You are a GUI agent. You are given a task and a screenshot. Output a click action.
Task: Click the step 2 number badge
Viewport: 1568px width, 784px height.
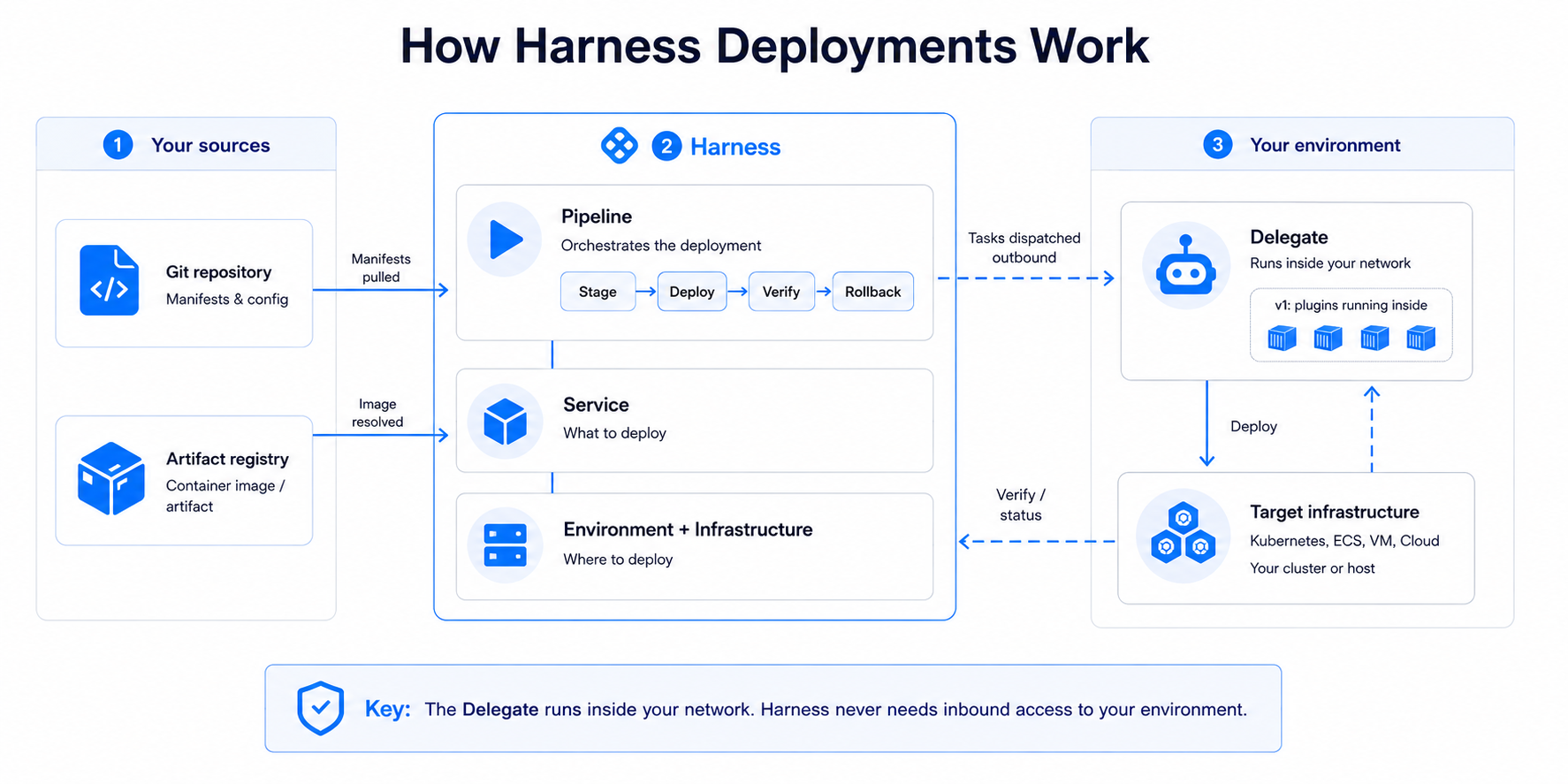click(x=666, y=146)
